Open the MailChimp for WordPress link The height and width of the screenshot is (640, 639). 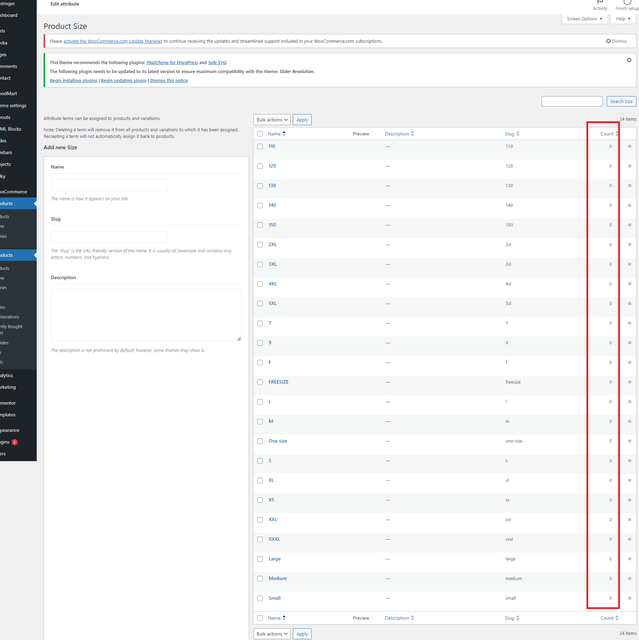pos(172,63)
